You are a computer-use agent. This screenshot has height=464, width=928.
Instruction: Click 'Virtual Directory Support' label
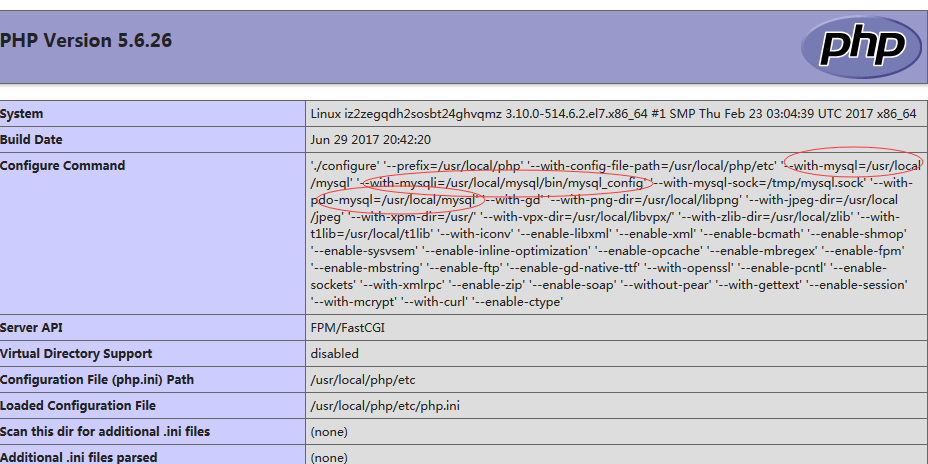pos(76,354)
